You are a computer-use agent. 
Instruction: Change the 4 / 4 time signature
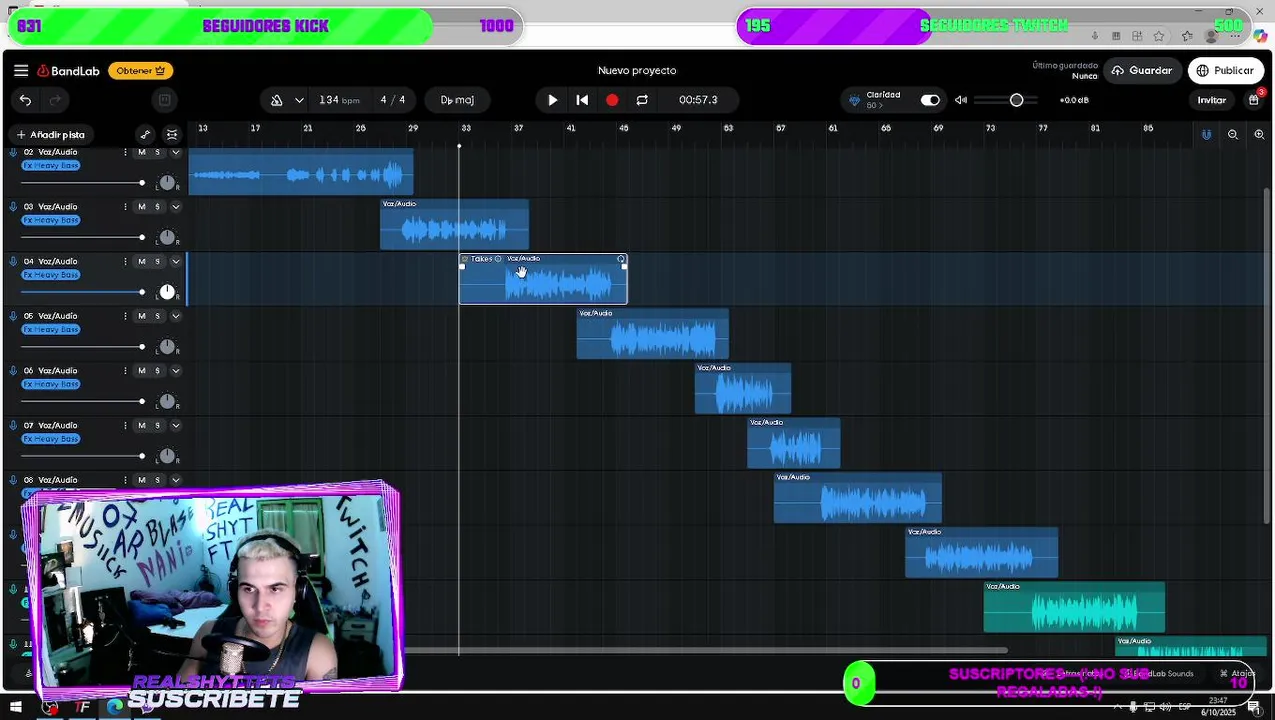[x=393, y=100]
